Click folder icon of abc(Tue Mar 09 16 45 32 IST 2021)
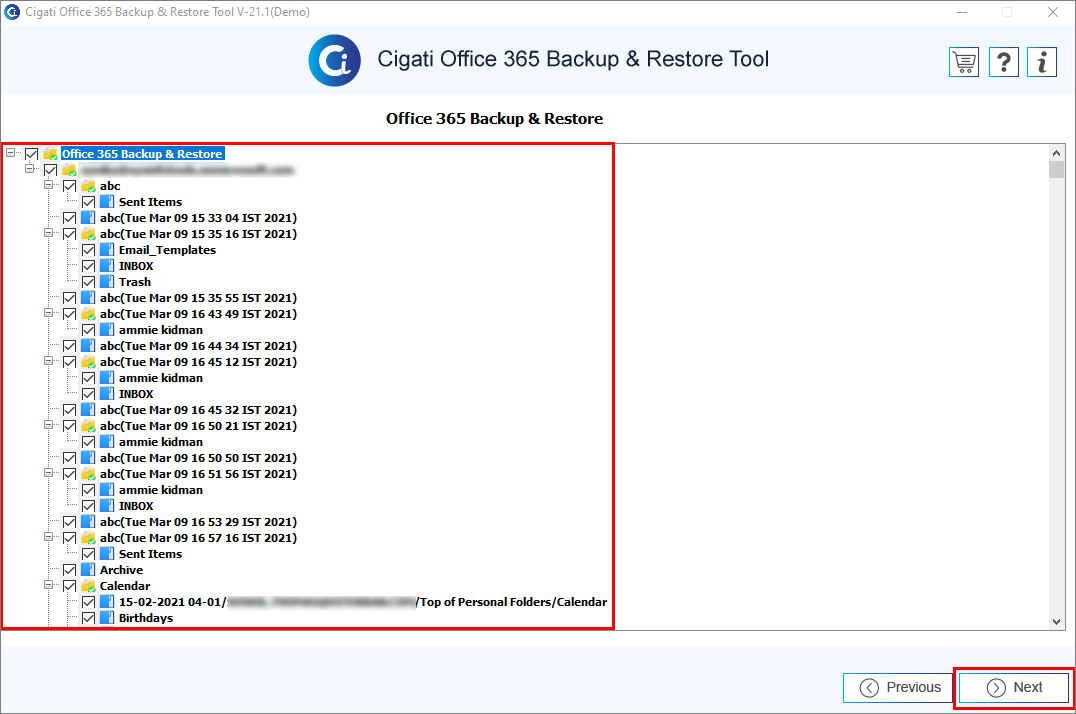Screen dimensions: 1076x714 [88, 410]
